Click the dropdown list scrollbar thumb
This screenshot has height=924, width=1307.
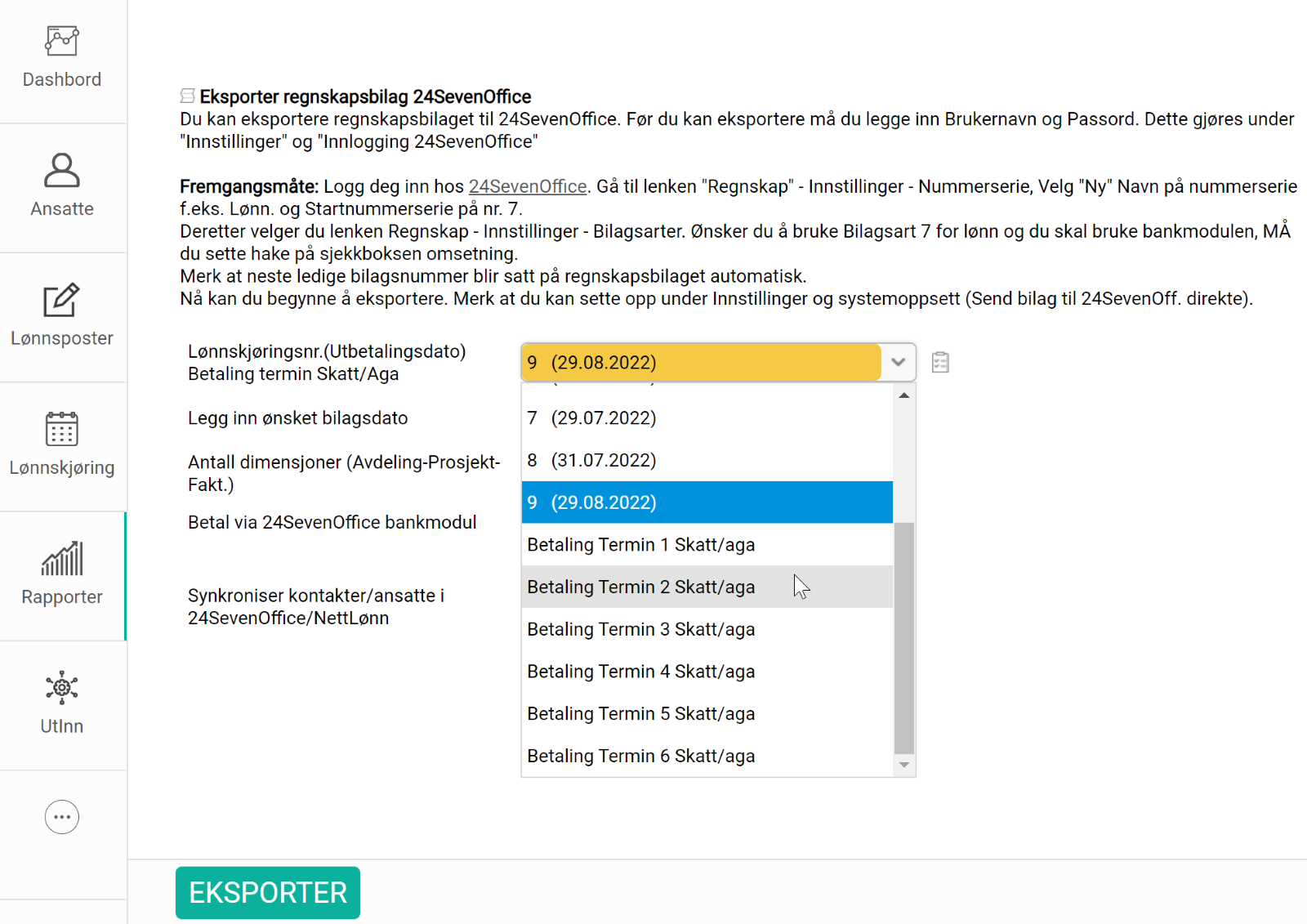[x=904, y=637]
